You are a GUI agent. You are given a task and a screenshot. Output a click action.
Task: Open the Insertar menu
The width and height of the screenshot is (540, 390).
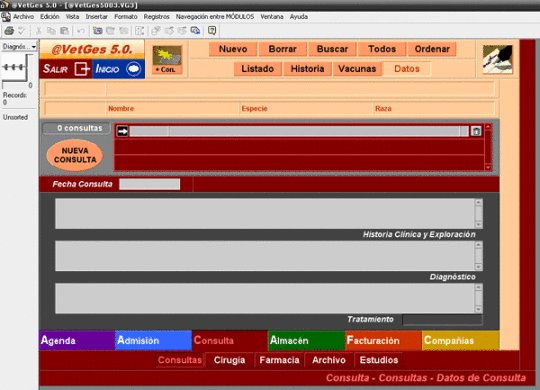[x=96, y=17]
